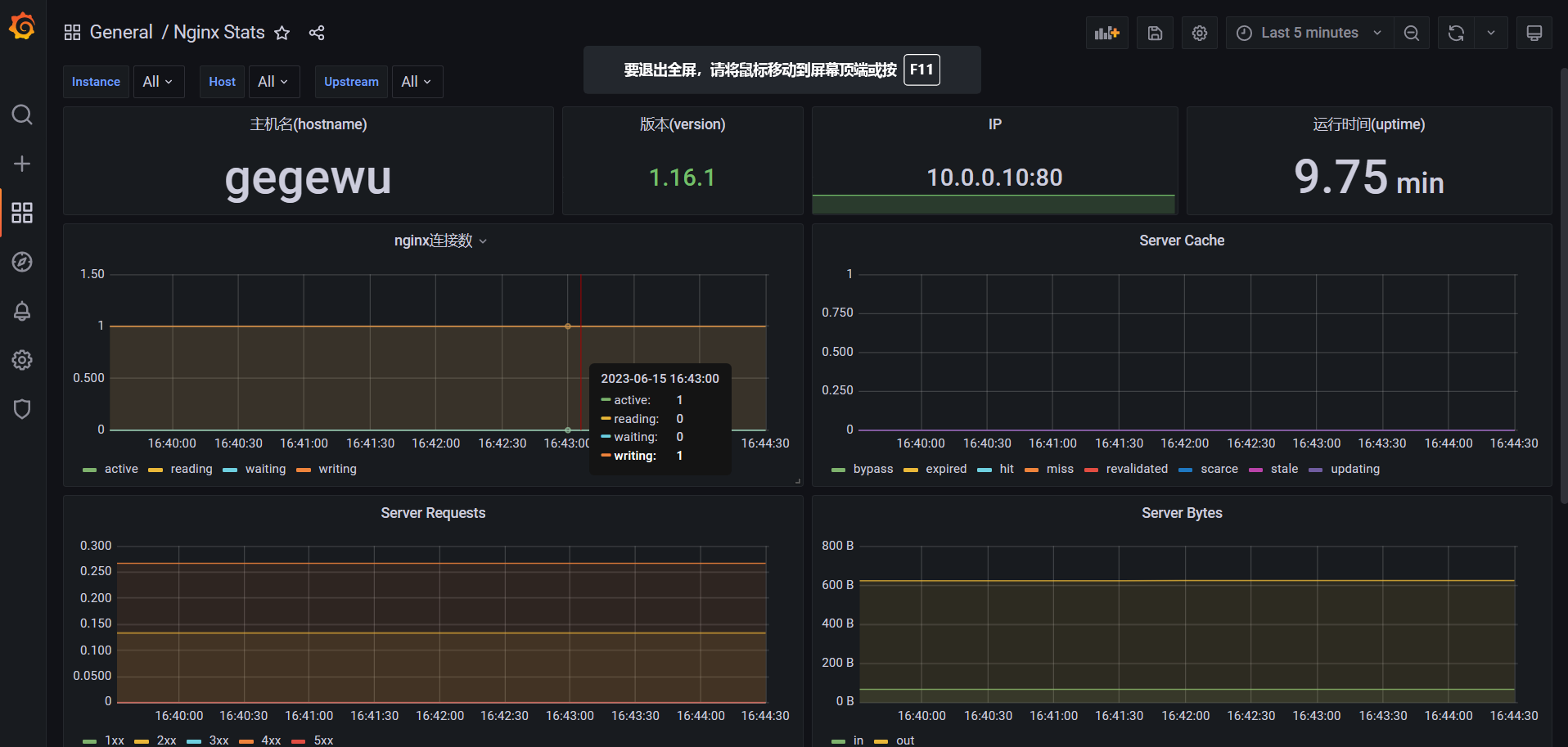Screen dimensions: 1568x747
Task: Open the Last 5 minutes time picker
Action: tap(1309, 33)
